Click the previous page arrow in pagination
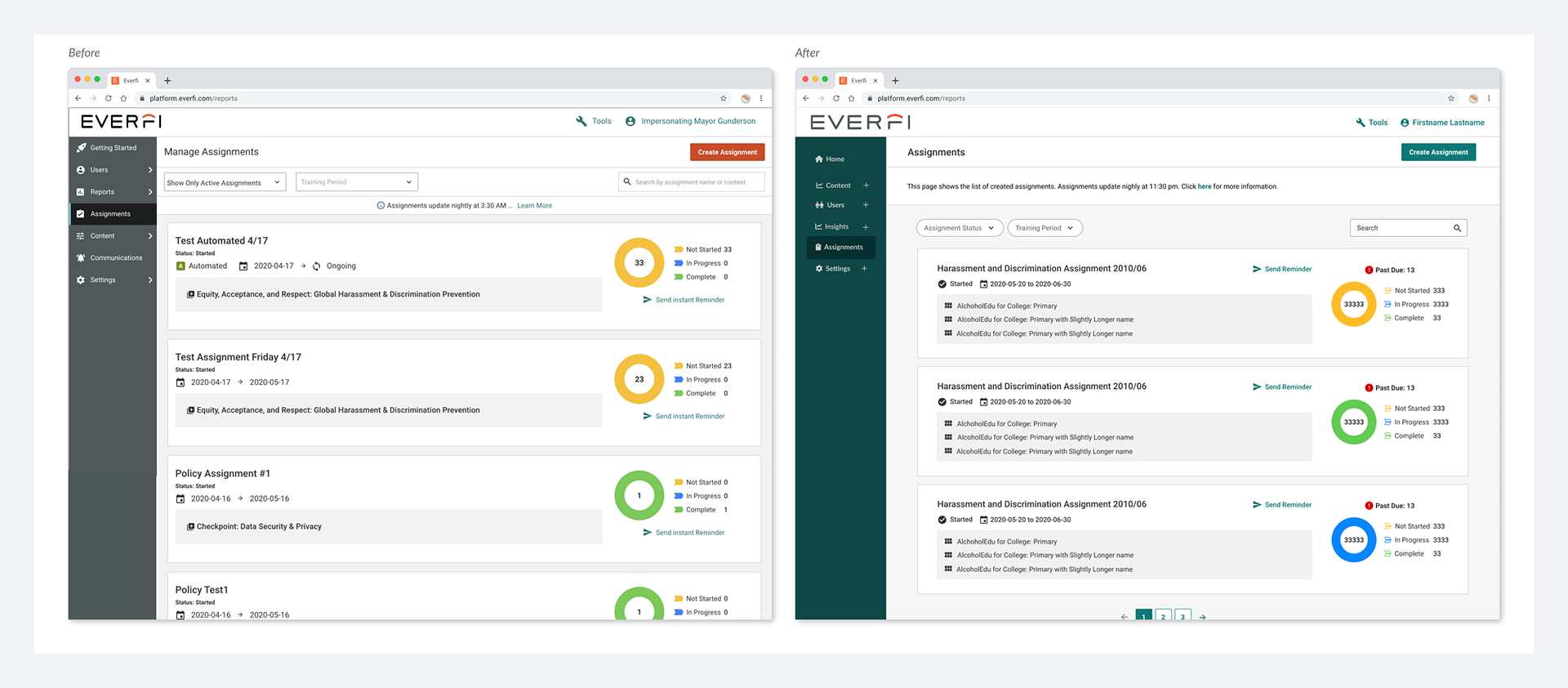The image size is (1568, 688). click(x=1125, y=617)
